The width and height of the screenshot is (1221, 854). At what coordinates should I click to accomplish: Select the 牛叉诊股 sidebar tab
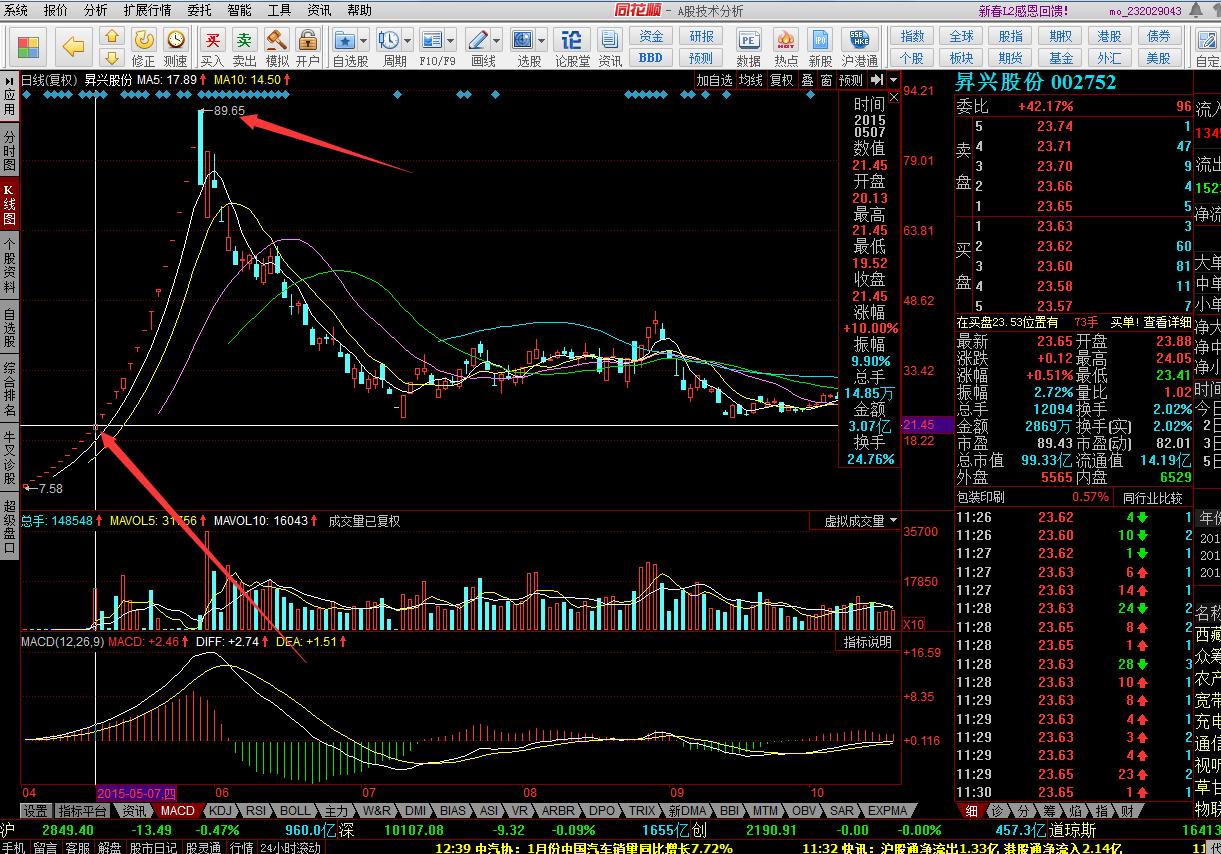[x=9, y=457]
